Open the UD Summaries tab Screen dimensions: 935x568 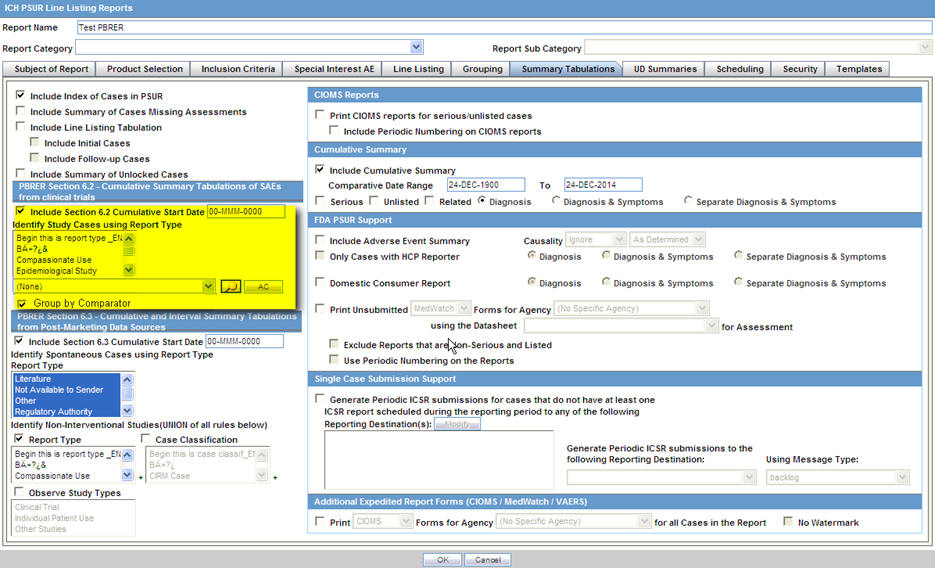coord(665,69)
